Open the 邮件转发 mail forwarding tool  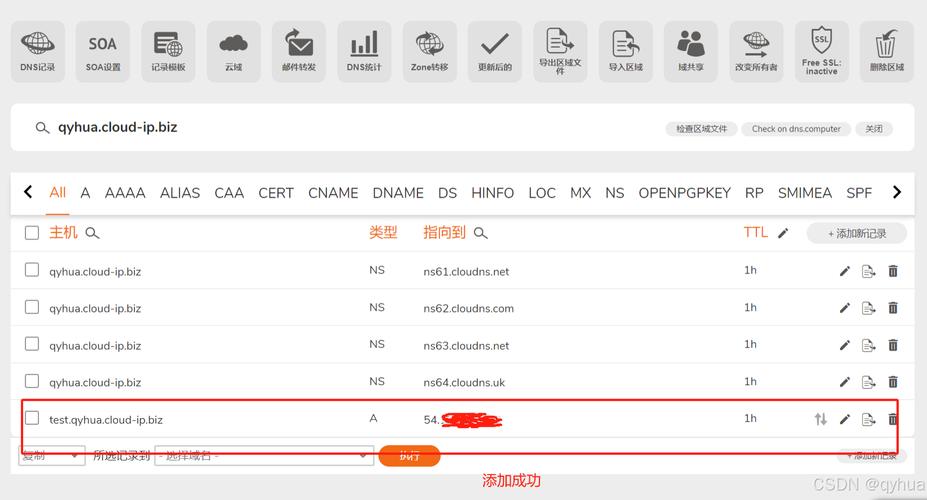click(x=299, y=51)
